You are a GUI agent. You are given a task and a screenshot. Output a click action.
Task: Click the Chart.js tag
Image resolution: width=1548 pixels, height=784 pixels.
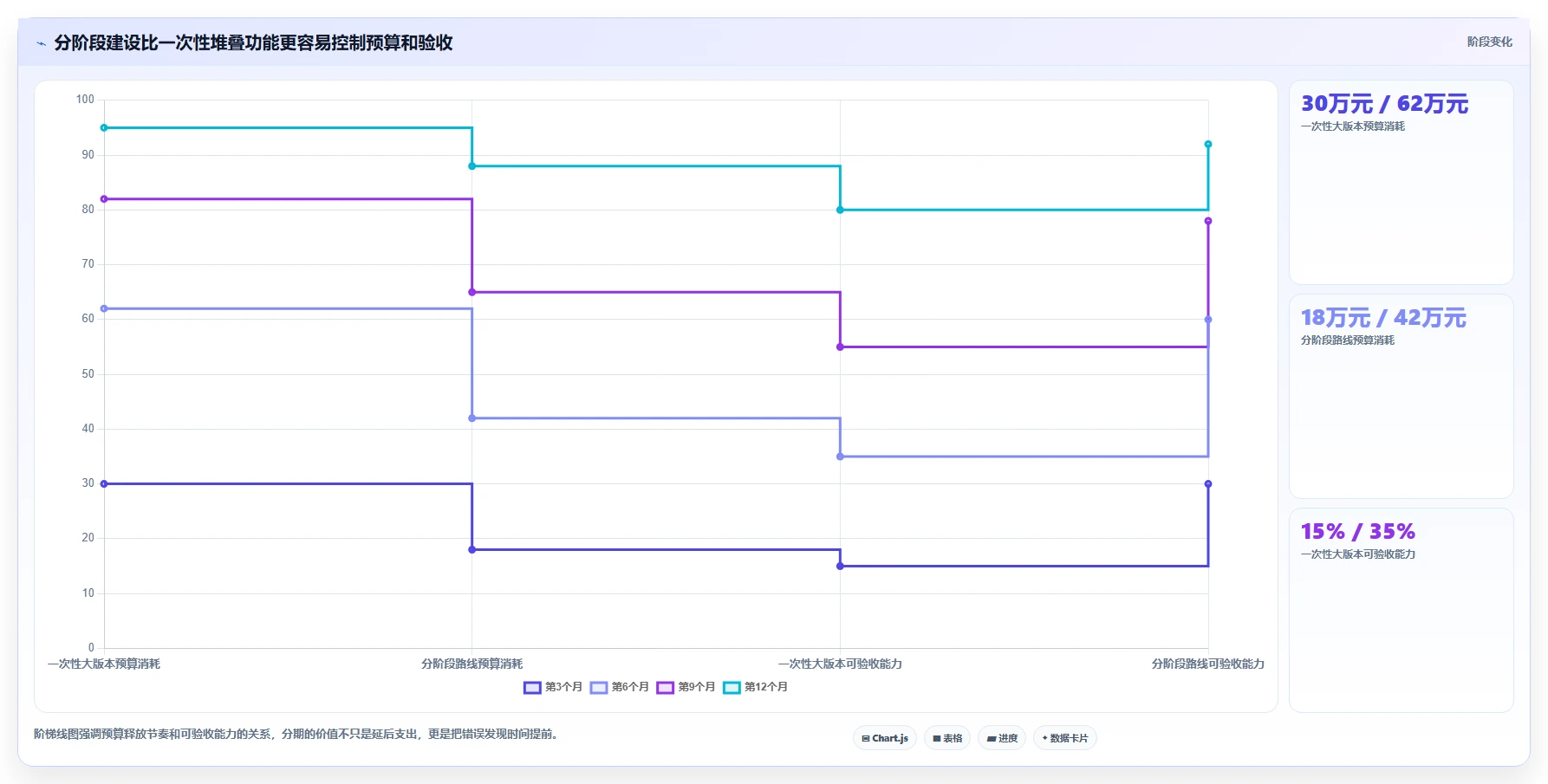pyautogui.click(x=885, y=738)
